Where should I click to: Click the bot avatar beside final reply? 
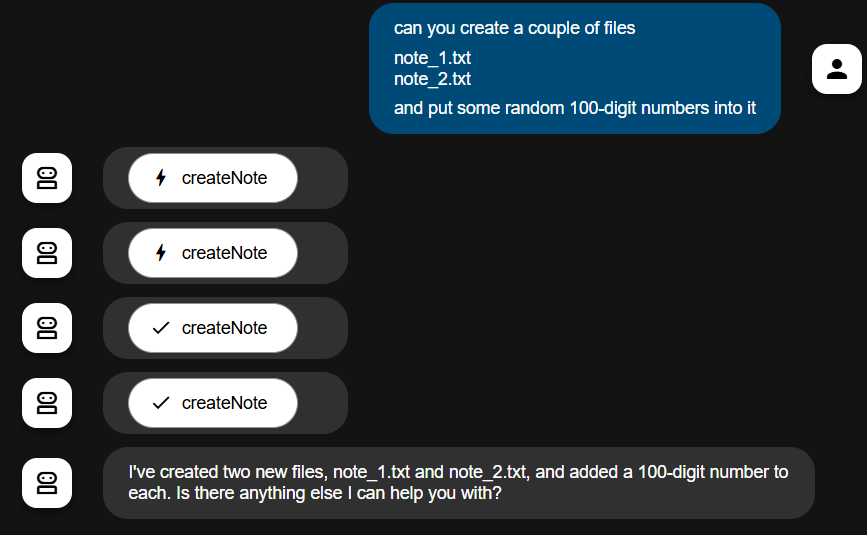coord(47,483)
